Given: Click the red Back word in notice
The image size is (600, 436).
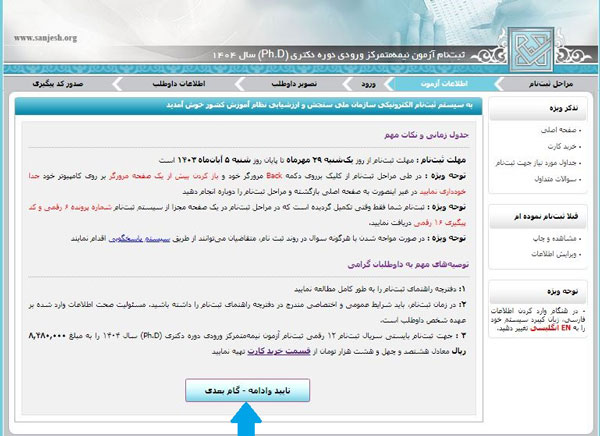Looking at the screenshot, I should coord(274,176).
